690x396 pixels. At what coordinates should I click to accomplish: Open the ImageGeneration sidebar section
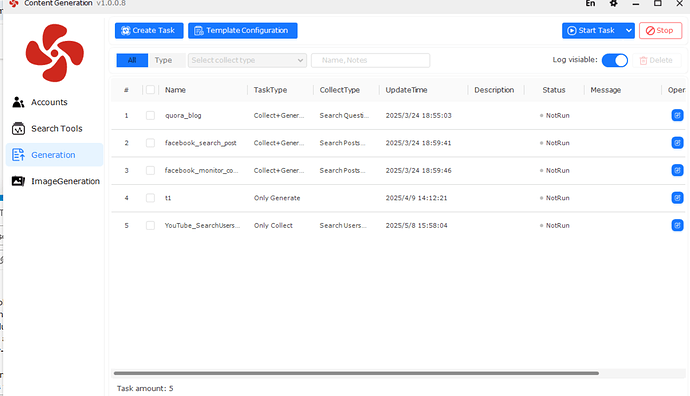[56, 181]
